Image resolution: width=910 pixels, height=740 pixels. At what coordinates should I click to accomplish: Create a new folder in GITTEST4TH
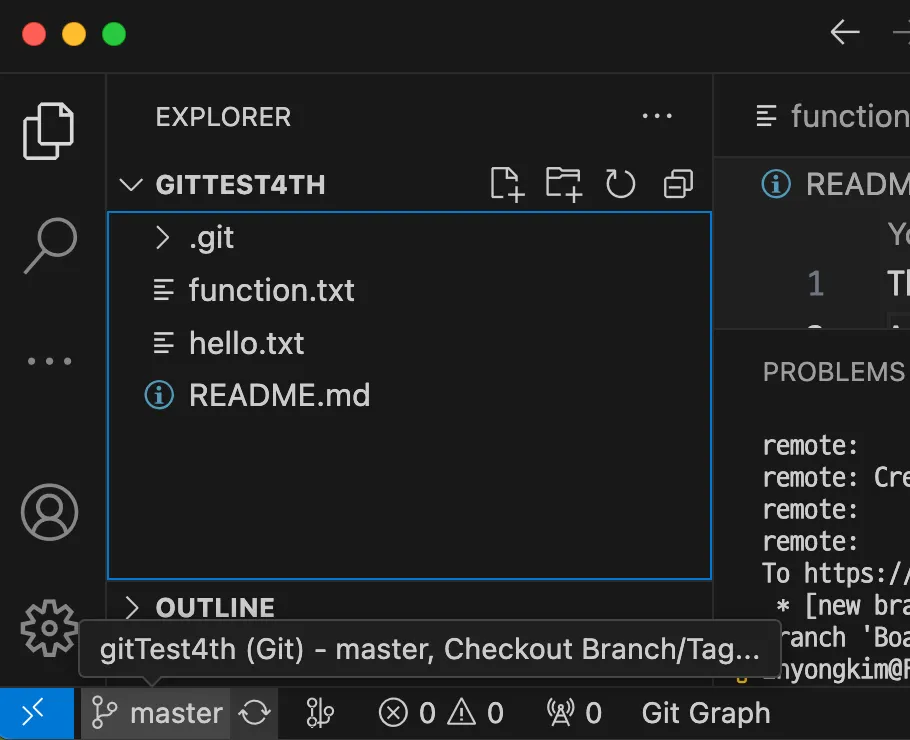(x=564, y=184)
